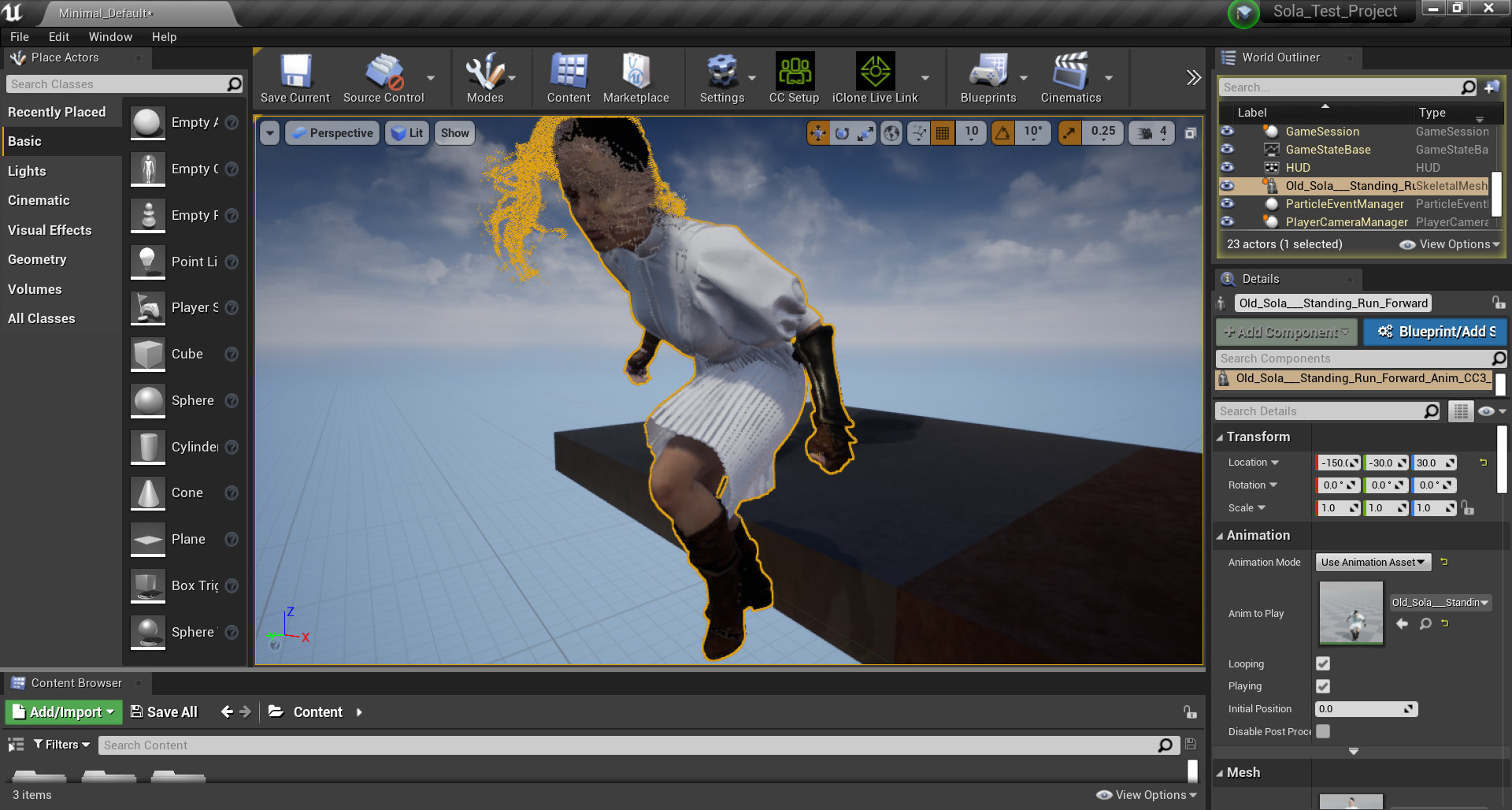Toggle world/local coordinate system icon

tap(891, 133)
